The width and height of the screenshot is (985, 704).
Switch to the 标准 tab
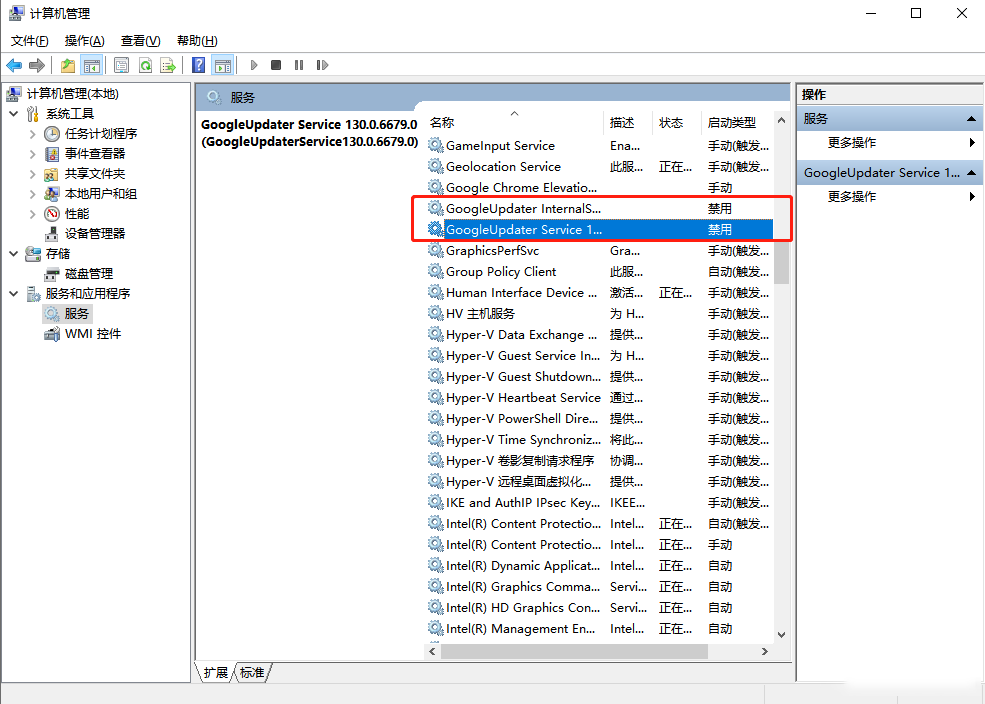point(252,673)
